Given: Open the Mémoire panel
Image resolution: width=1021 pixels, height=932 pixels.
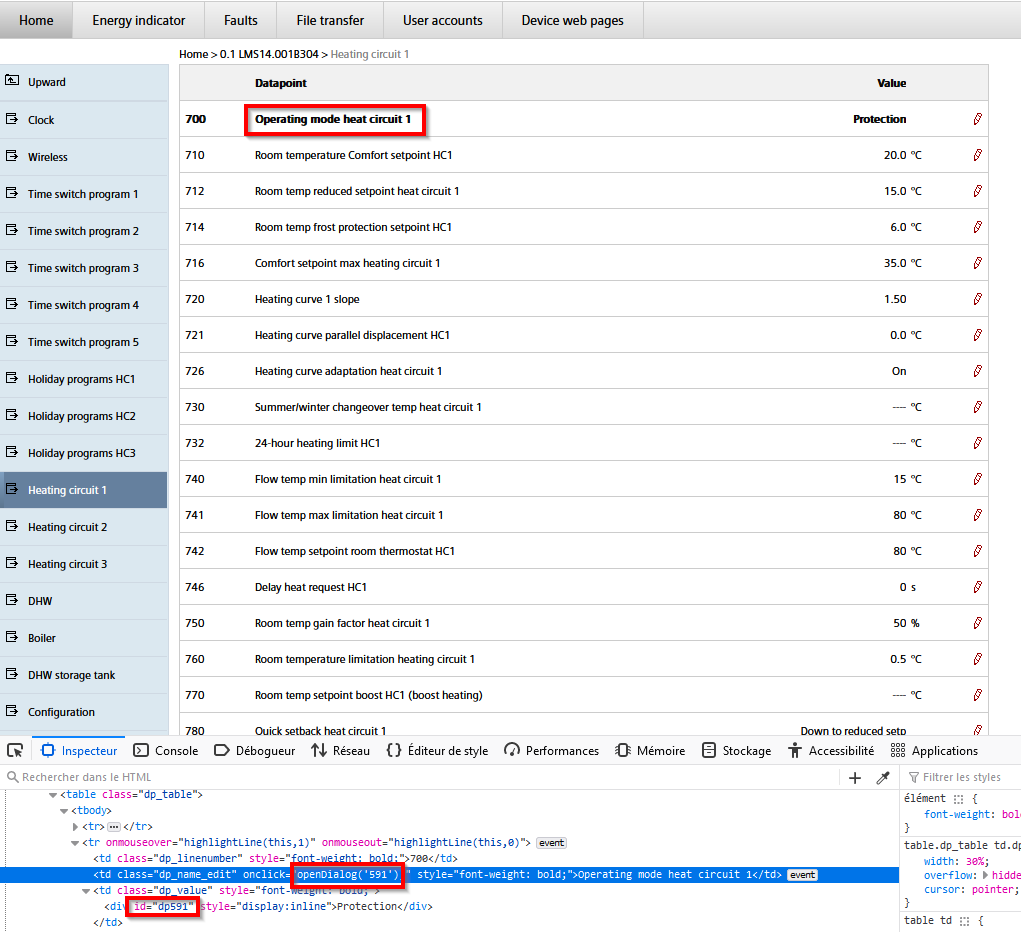Looking at the screenshot, I should pyautogui.click(x=650, y=750).
